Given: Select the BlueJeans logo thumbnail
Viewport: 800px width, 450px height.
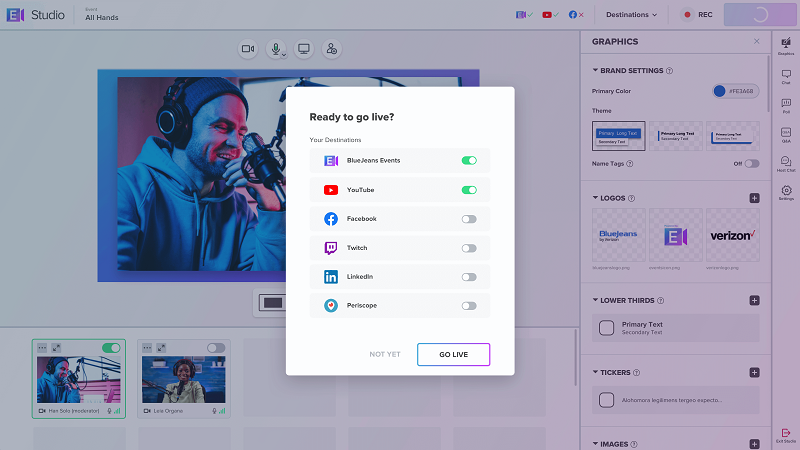Looking at the screenshot, I should 618,235.
